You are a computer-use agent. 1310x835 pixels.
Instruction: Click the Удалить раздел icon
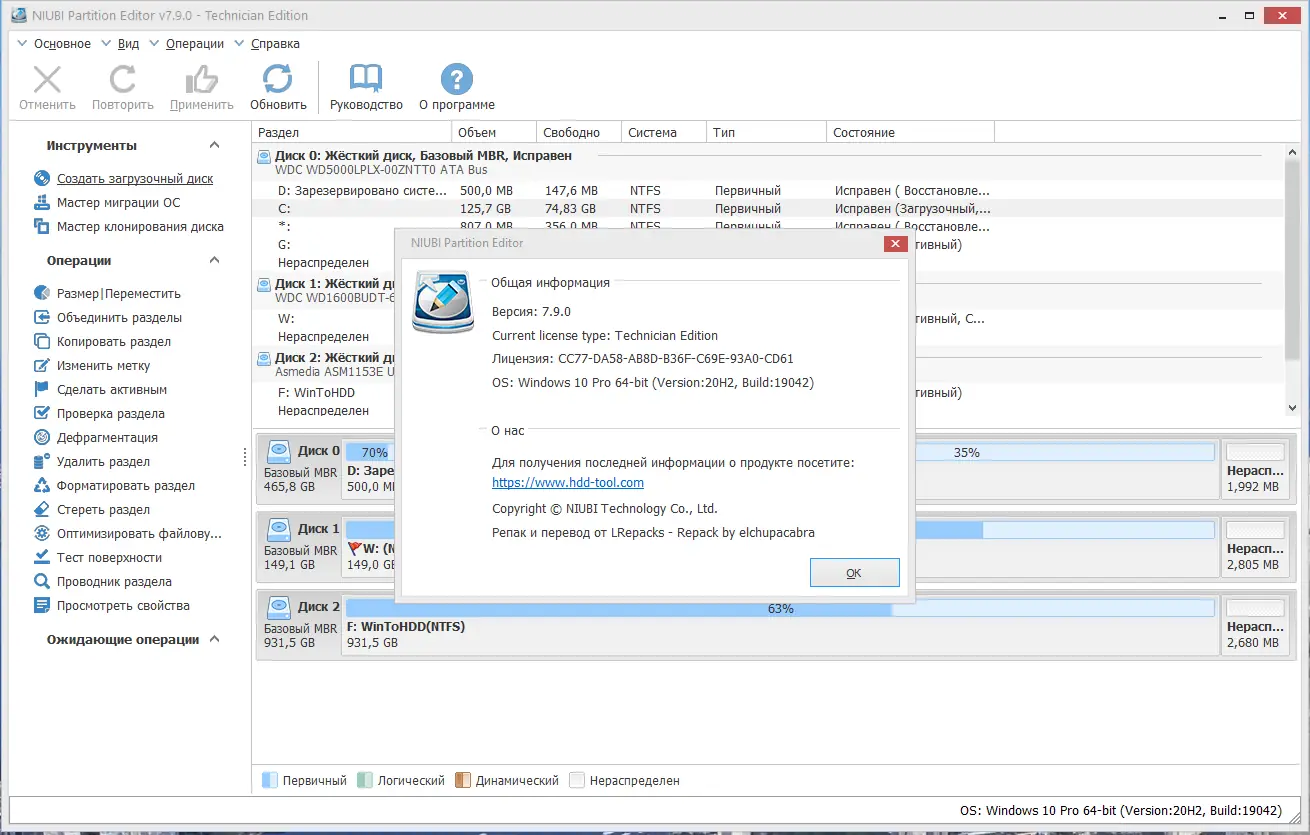[42, 462]
